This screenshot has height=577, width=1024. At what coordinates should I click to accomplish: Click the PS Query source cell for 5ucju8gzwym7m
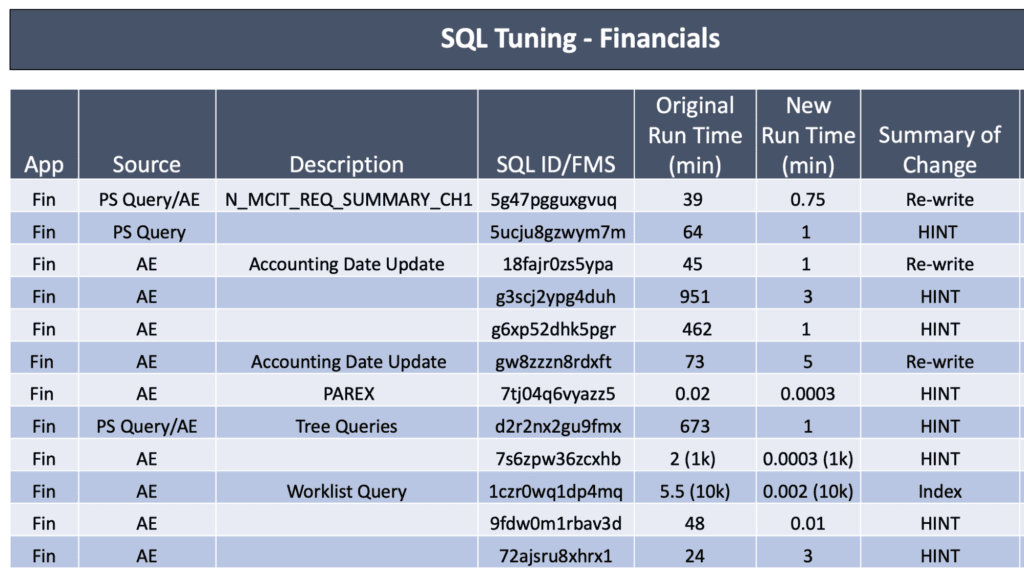pyautogui.click(x=147, y=231)
